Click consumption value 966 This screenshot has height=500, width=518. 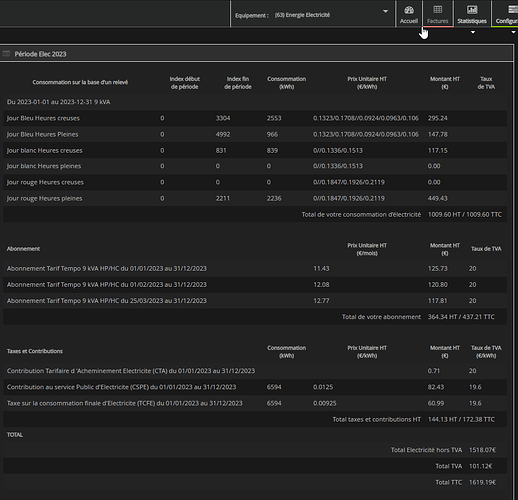point(272,134)
